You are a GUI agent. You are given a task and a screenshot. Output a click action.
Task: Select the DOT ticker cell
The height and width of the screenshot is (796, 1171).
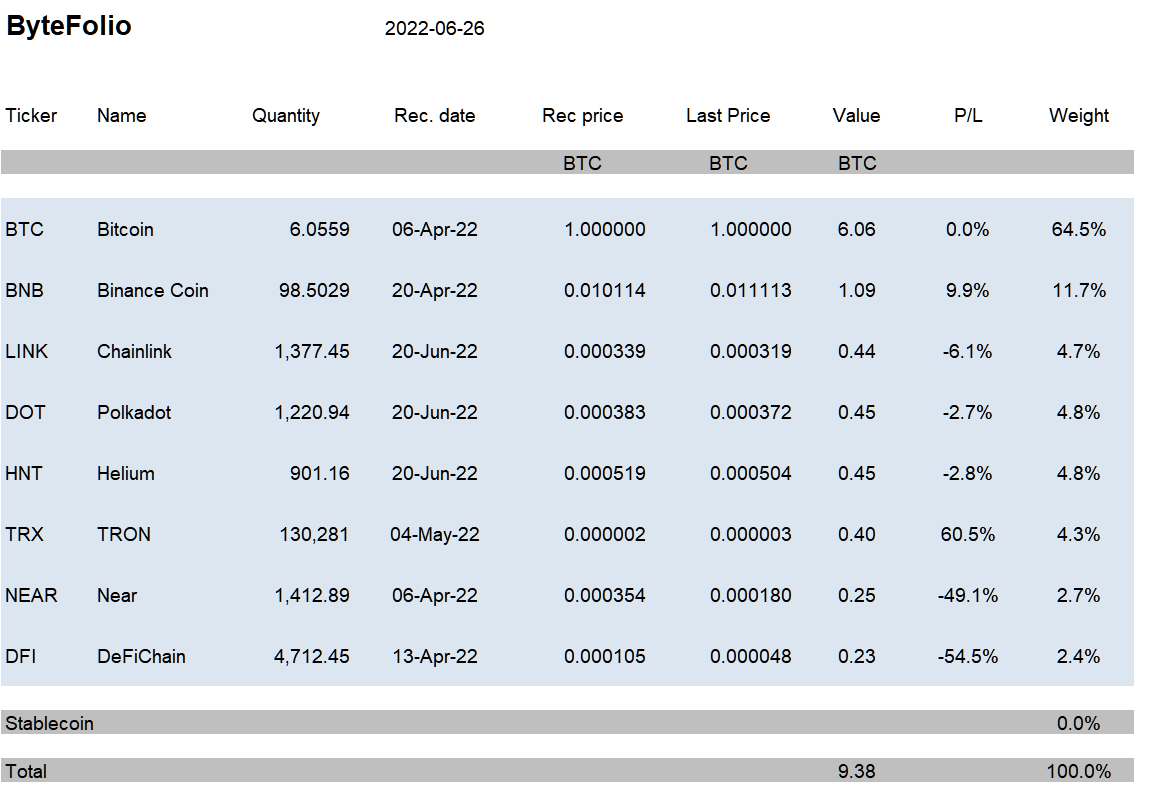coord(25,413)
